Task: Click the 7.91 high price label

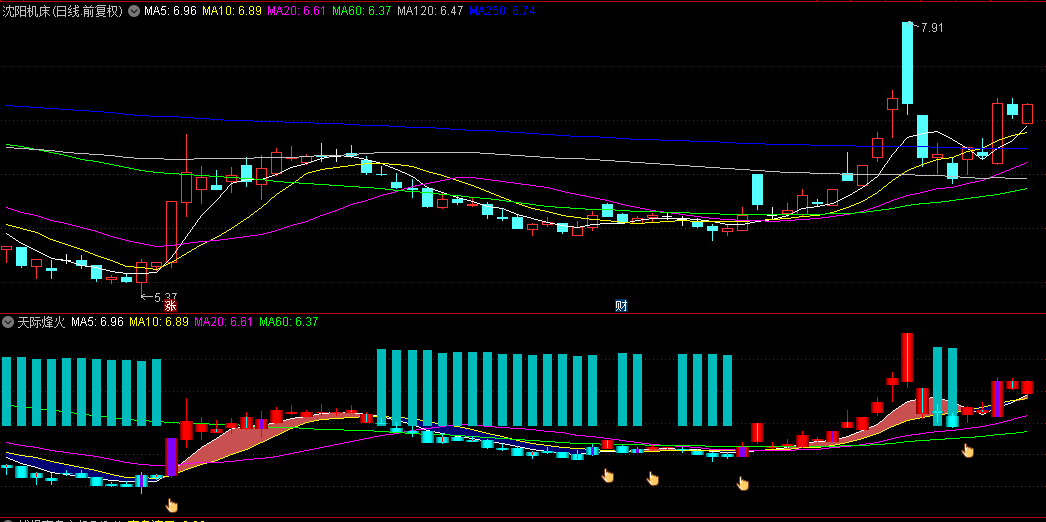Action: pyautogui.click(x=933, y=27)
